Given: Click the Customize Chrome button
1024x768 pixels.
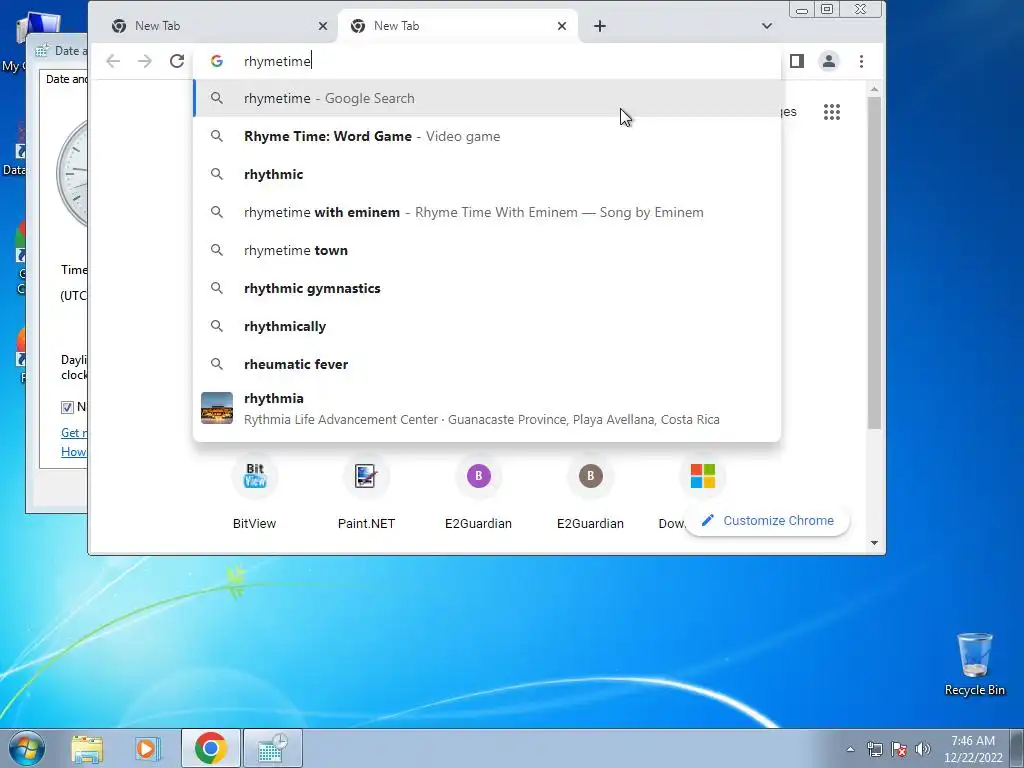Looking at the screenshot, I should [767, 520].
